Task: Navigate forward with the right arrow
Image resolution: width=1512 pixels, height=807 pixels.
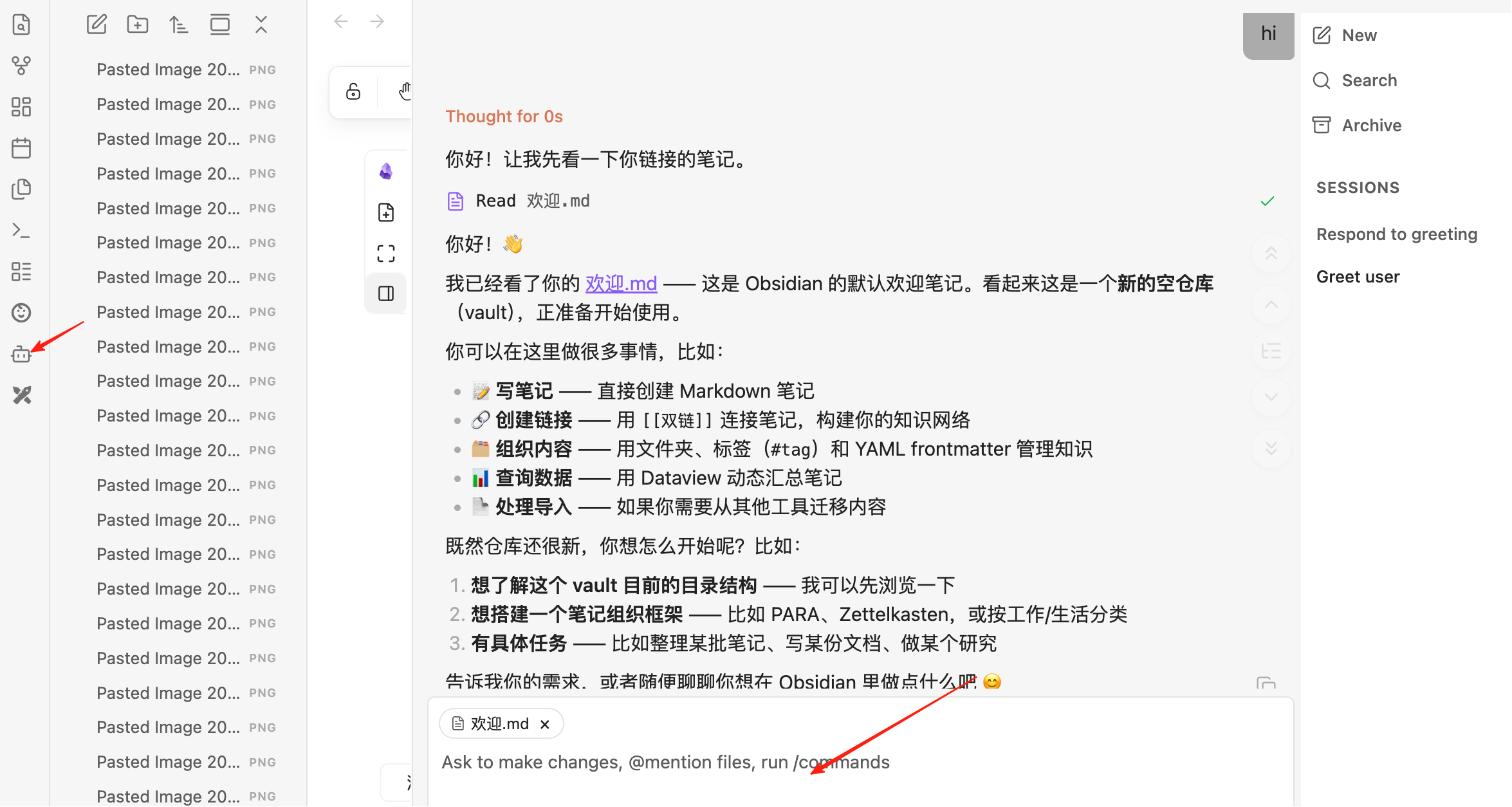Action: coord(377,21)
